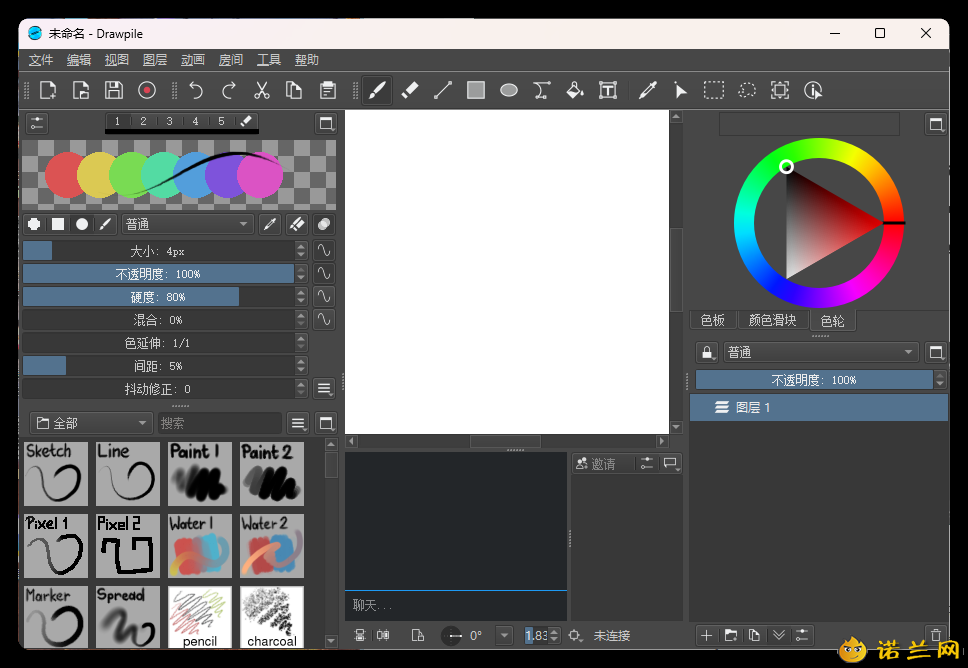The height and width of the screenshot is (668, 968).
Task: Select the Color picker eyedropper tool
Action: coord(648,90)
